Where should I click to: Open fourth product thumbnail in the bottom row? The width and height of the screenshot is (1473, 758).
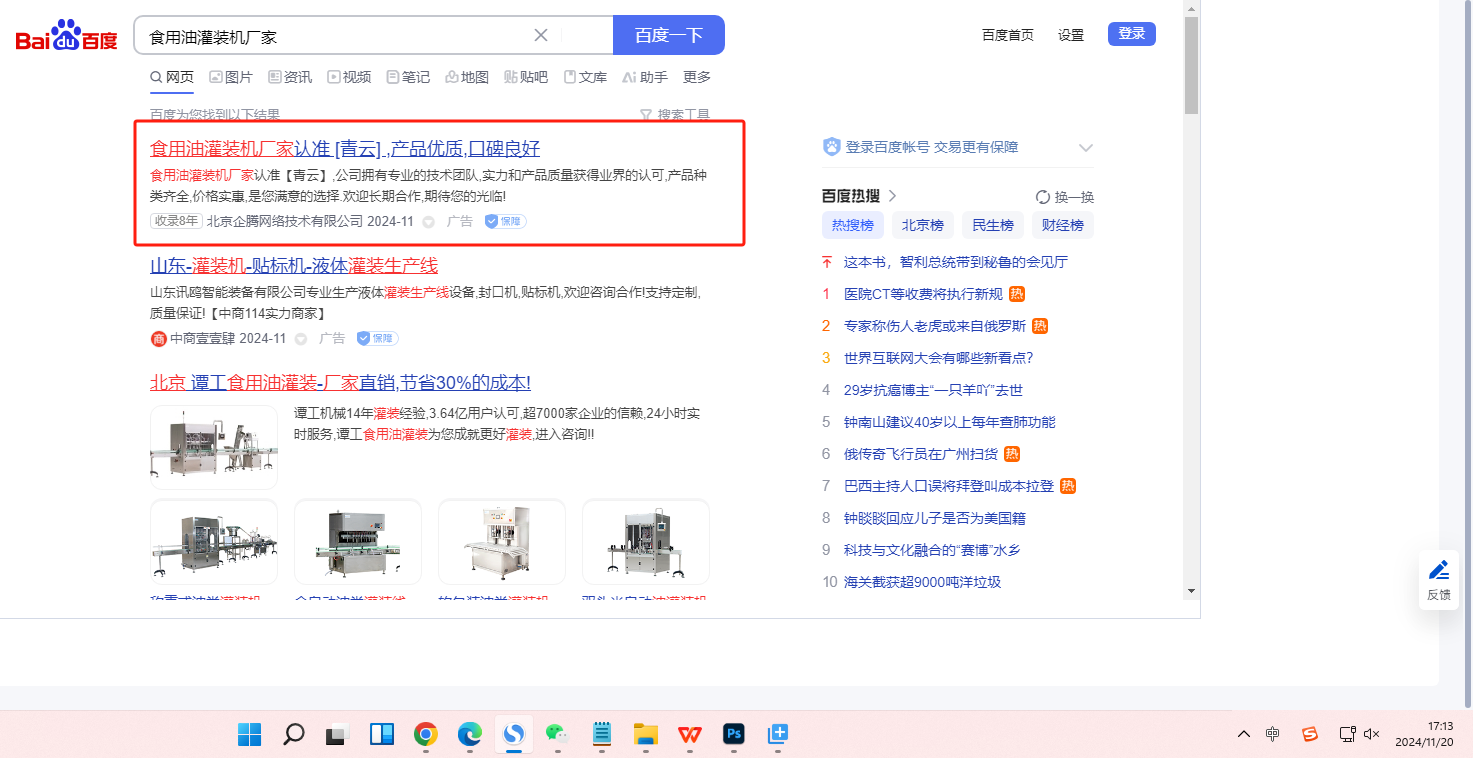coord(646,543)
